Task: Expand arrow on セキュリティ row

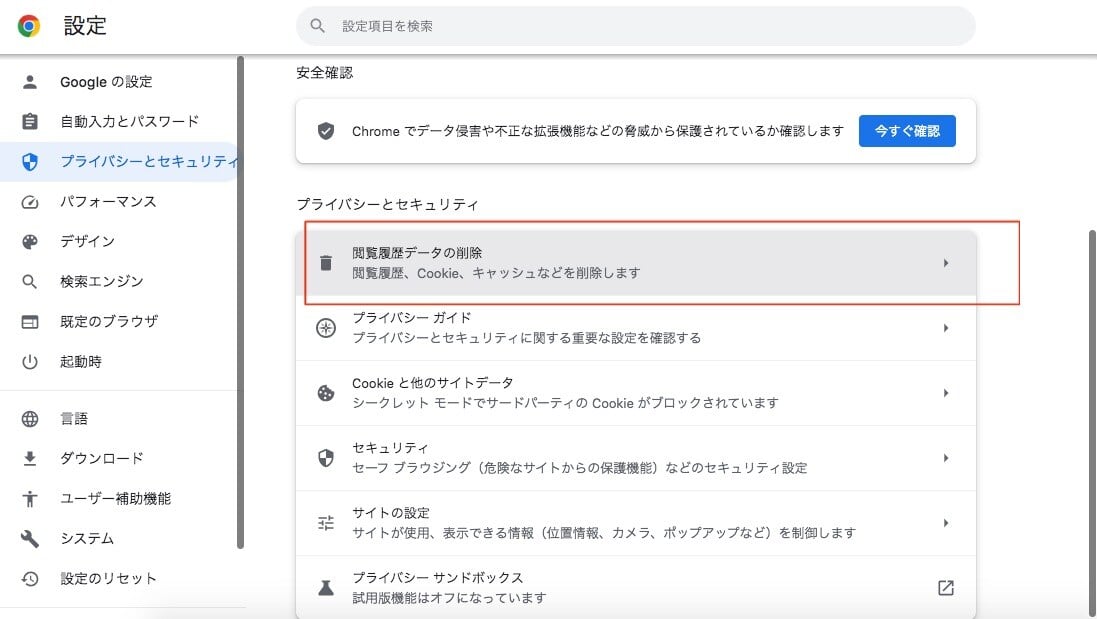Action: 945,458
